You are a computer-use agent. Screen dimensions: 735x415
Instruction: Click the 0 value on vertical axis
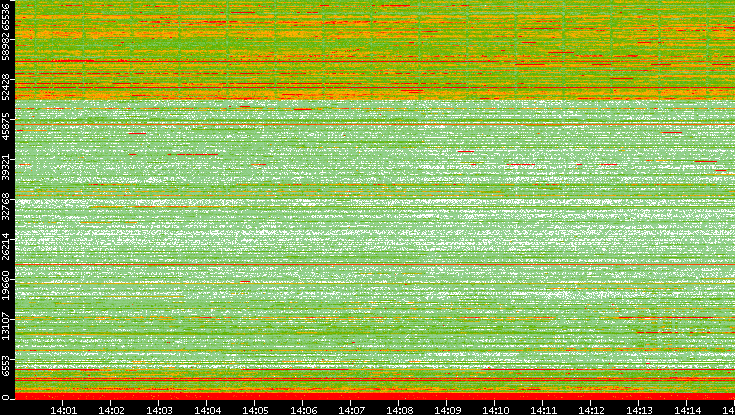(5, 398)
